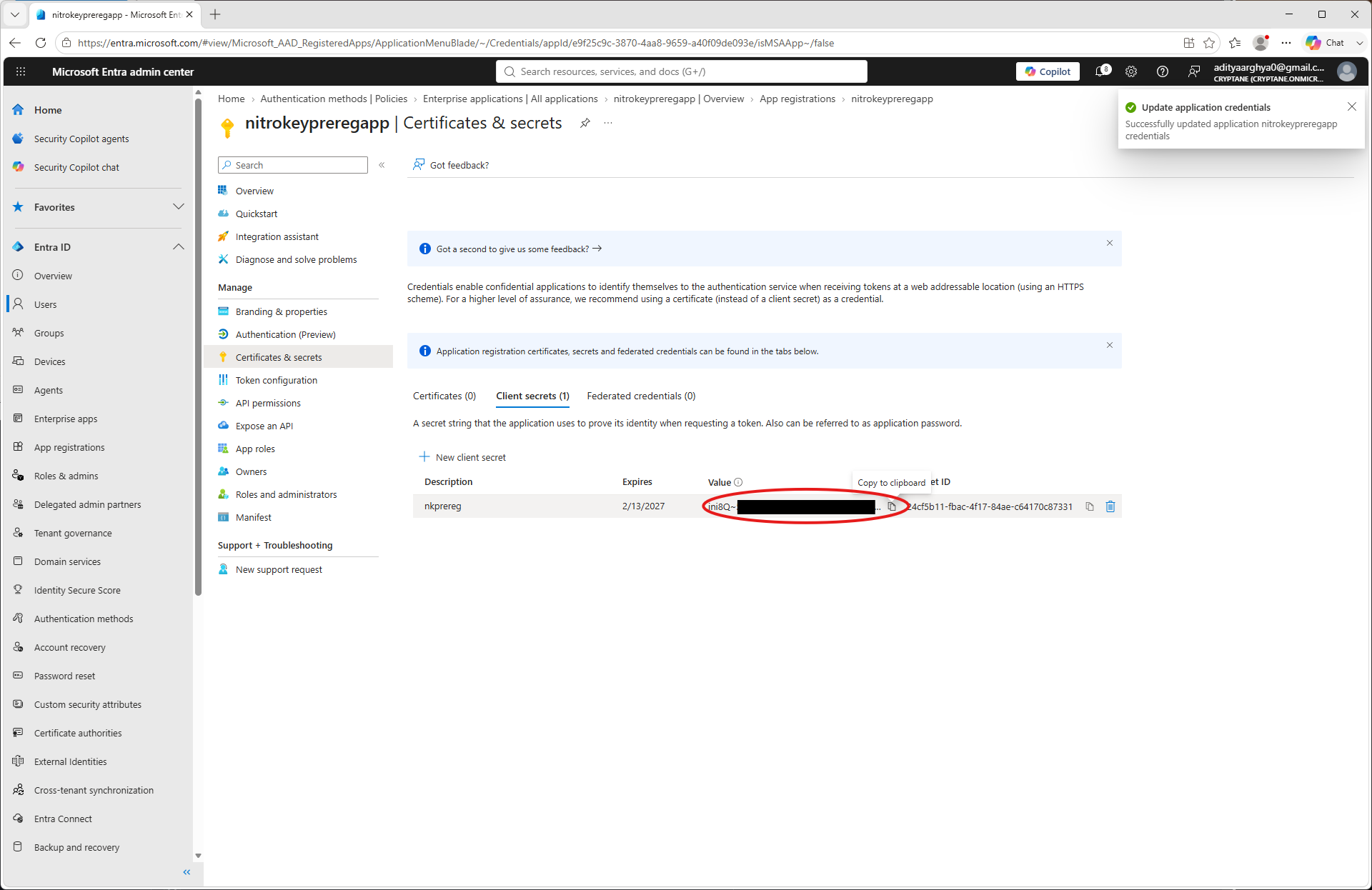Open the browser Chat dropdown arrow

coord(1360,43)
